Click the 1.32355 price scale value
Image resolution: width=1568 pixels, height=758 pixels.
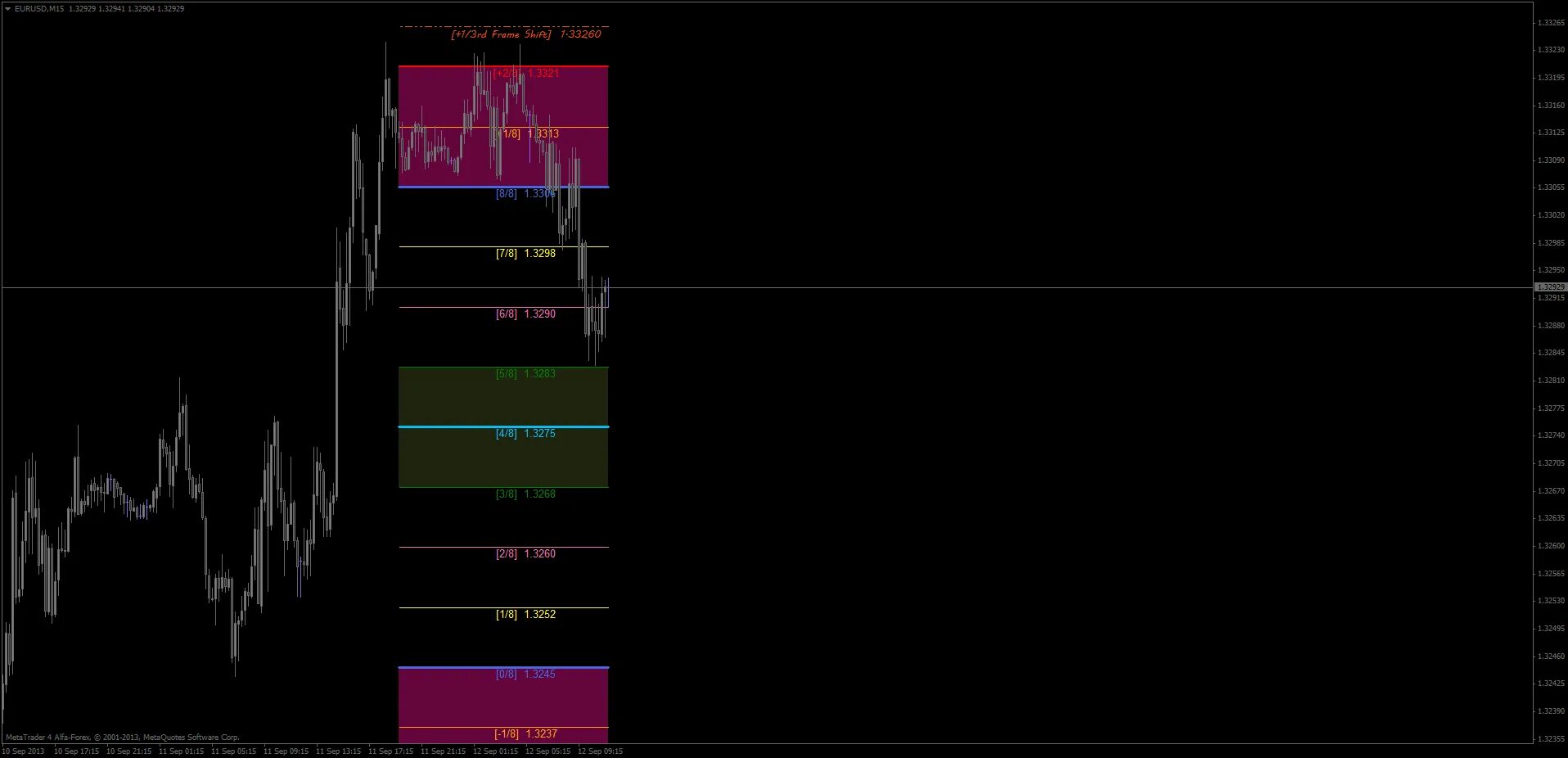click(1551, 739)
